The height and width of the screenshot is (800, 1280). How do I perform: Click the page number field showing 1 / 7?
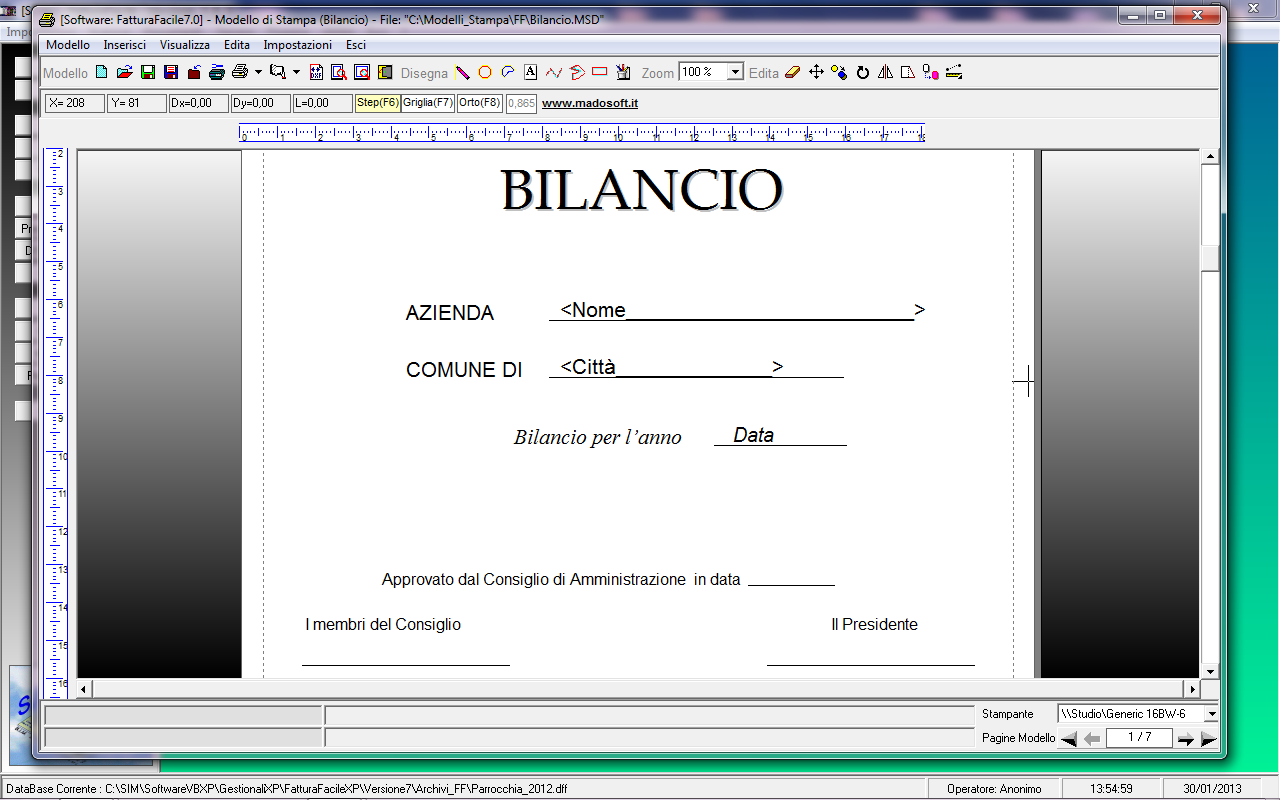[x=1139, y=738]
